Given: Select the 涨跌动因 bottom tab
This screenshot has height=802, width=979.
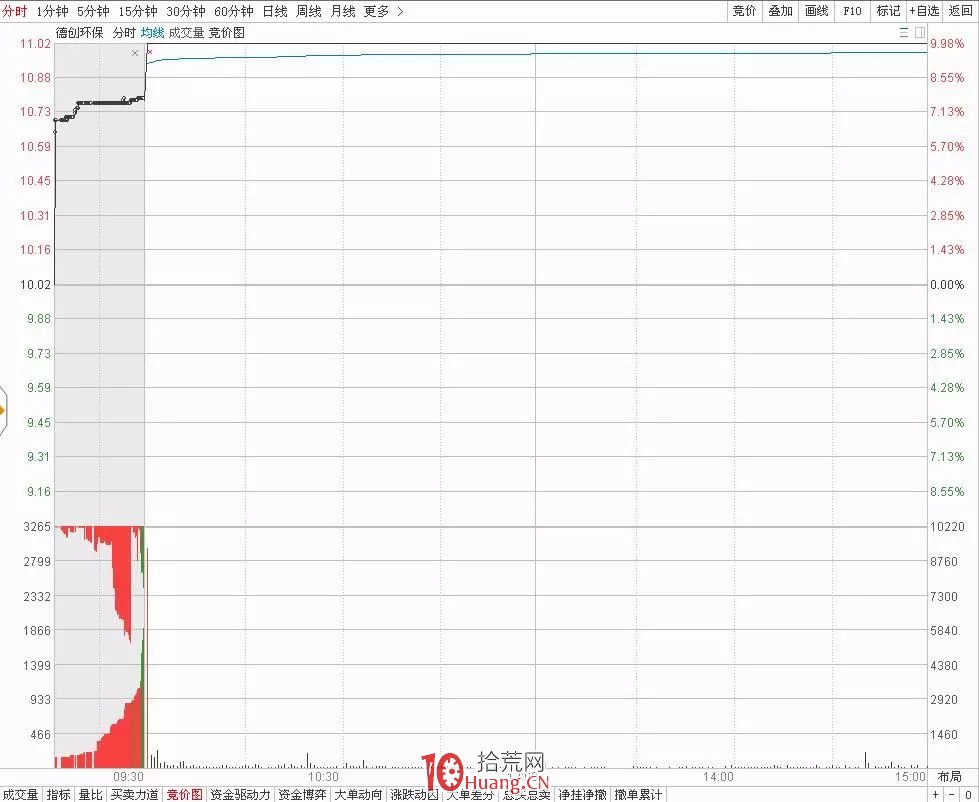Looking at the screenshot, I should tap(414, 795).
